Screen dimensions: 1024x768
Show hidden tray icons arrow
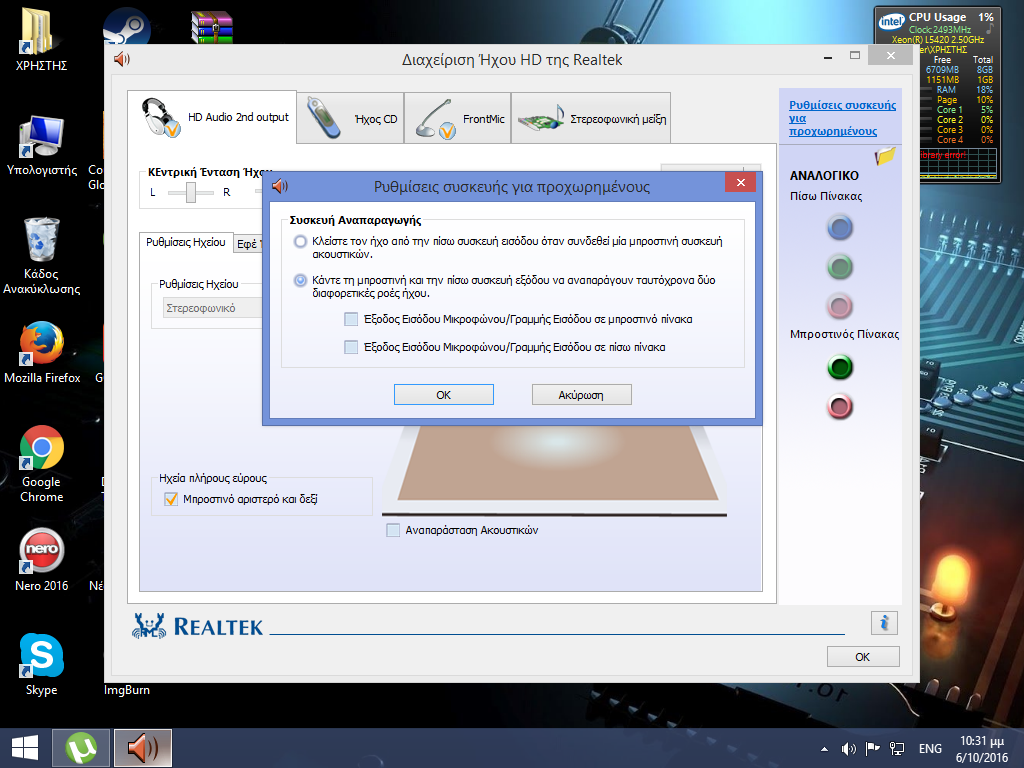coord(825,749)
